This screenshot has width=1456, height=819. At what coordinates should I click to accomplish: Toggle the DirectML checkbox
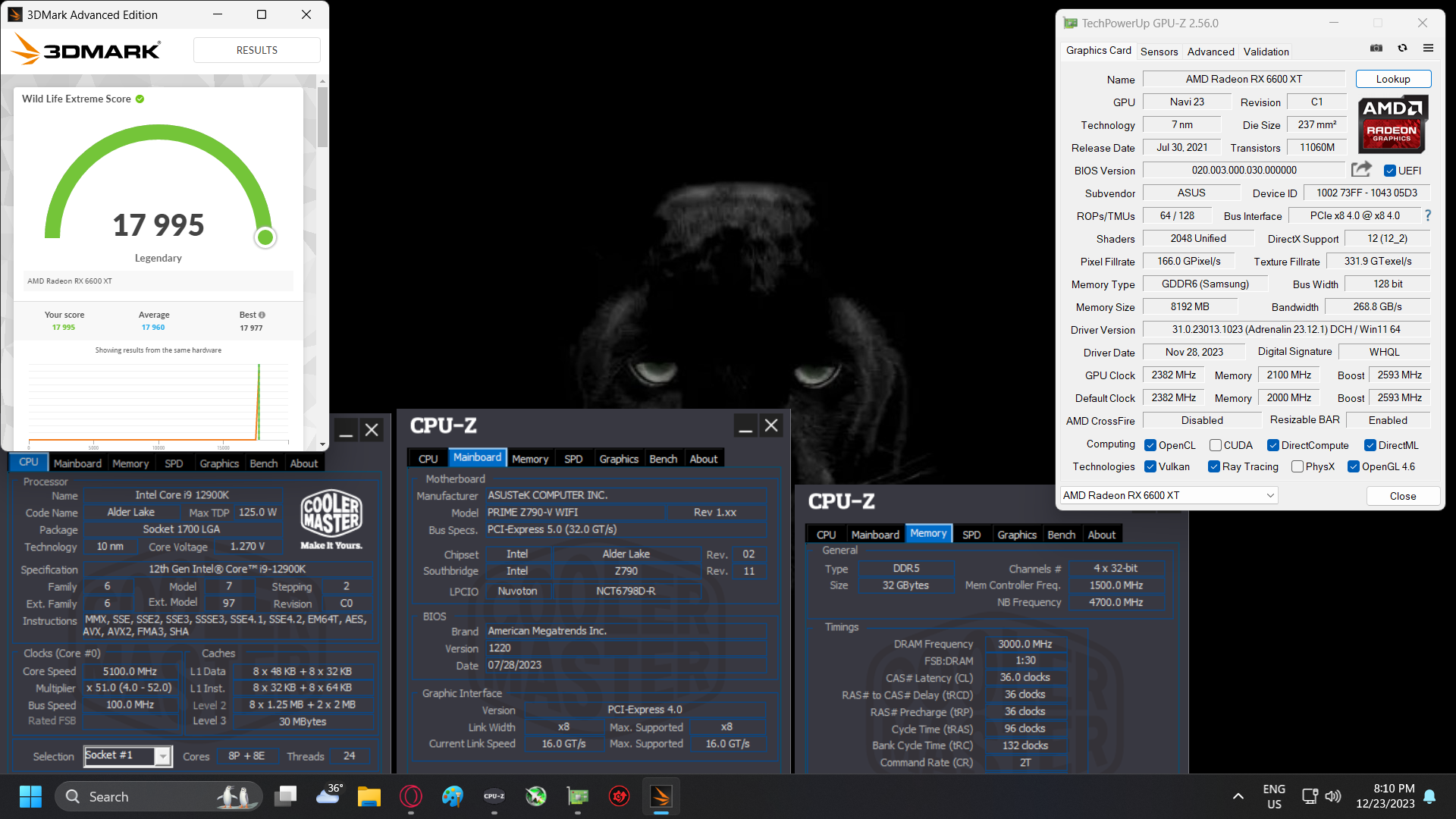pos(1370,445)
